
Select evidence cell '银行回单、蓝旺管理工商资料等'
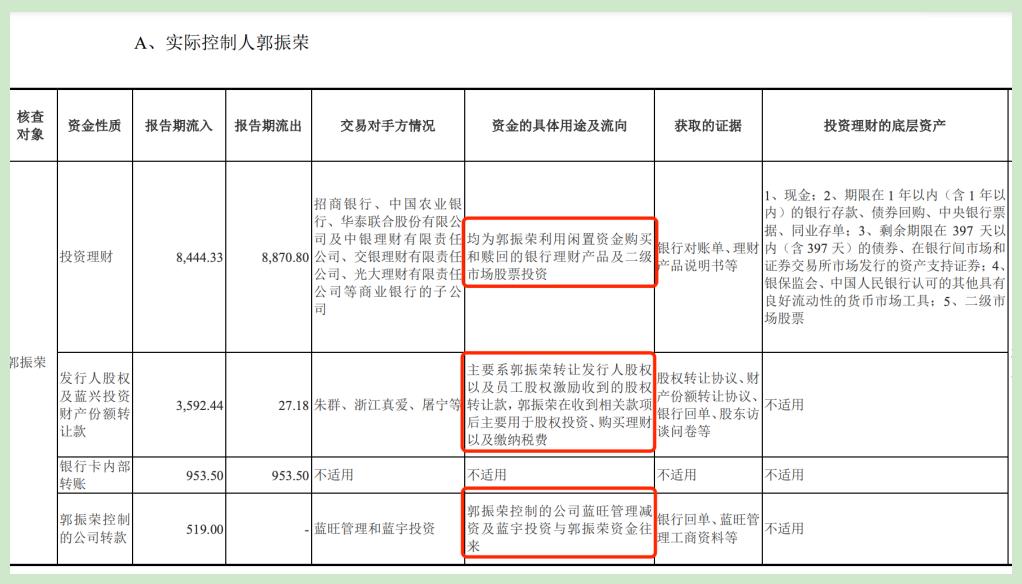[x=708, y=528]
